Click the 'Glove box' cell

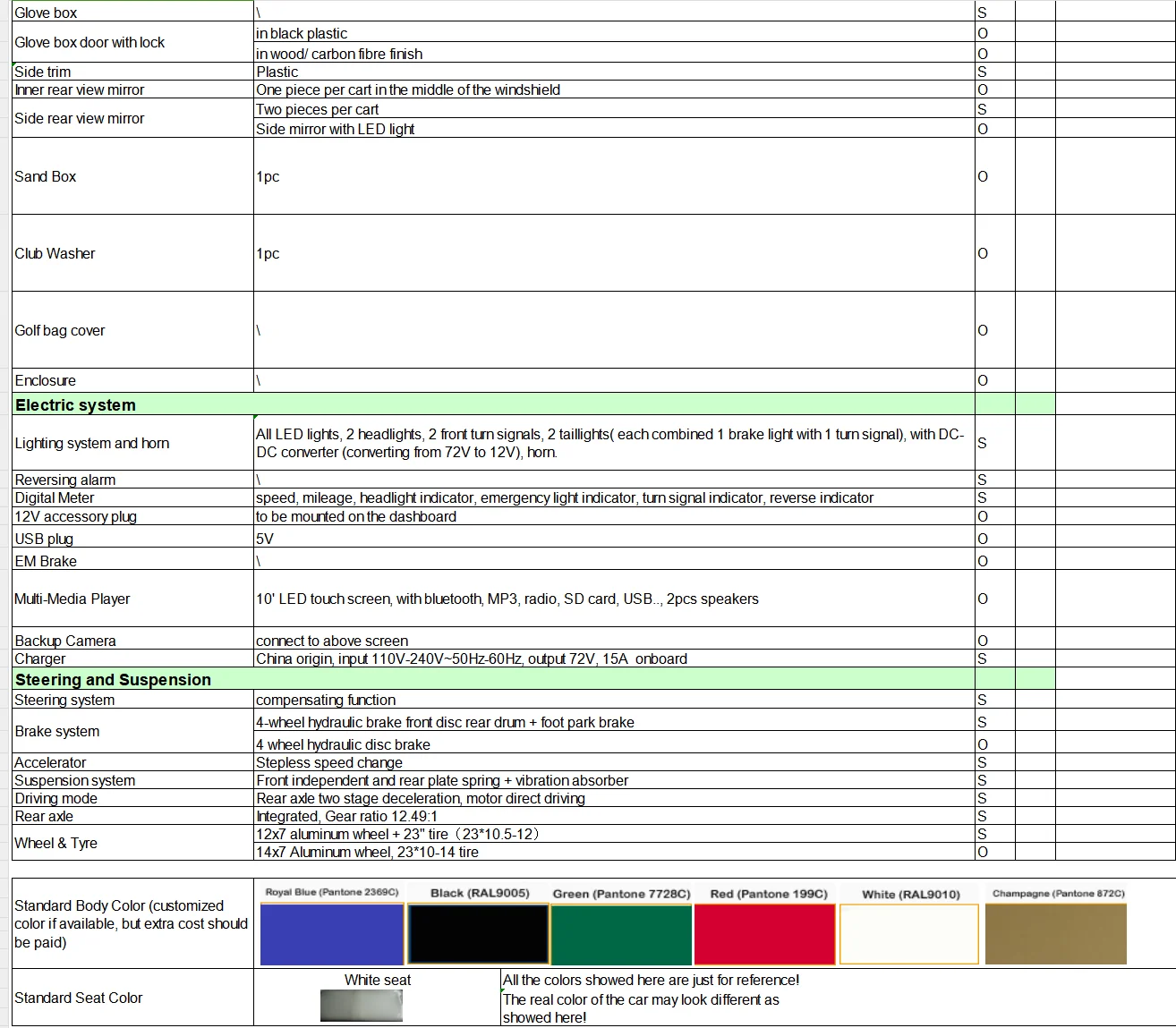coord(132,12)
